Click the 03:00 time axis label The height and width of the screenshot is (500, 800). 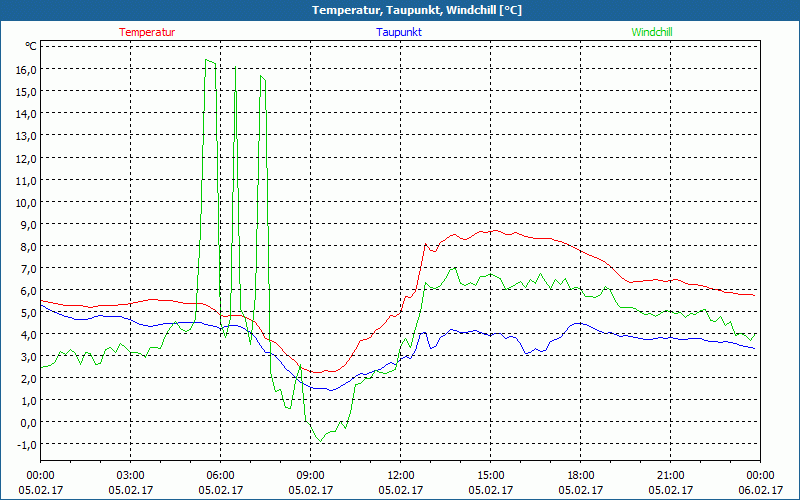pyautogui.click(x=130, y=476)
